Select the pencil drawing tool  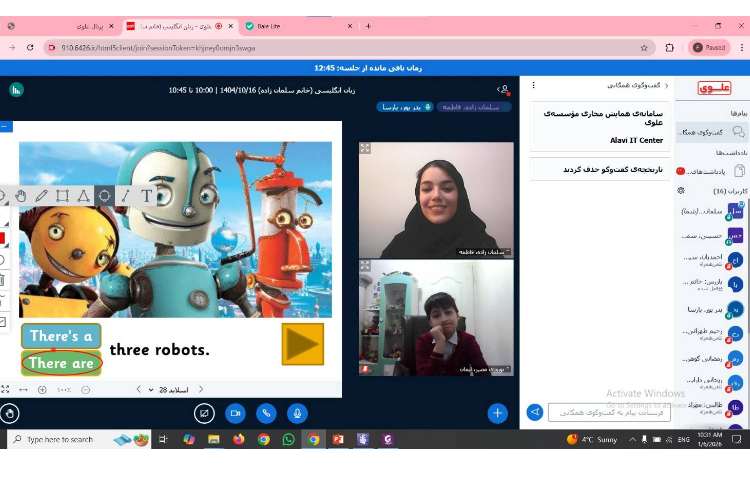[x=42, y=196]
